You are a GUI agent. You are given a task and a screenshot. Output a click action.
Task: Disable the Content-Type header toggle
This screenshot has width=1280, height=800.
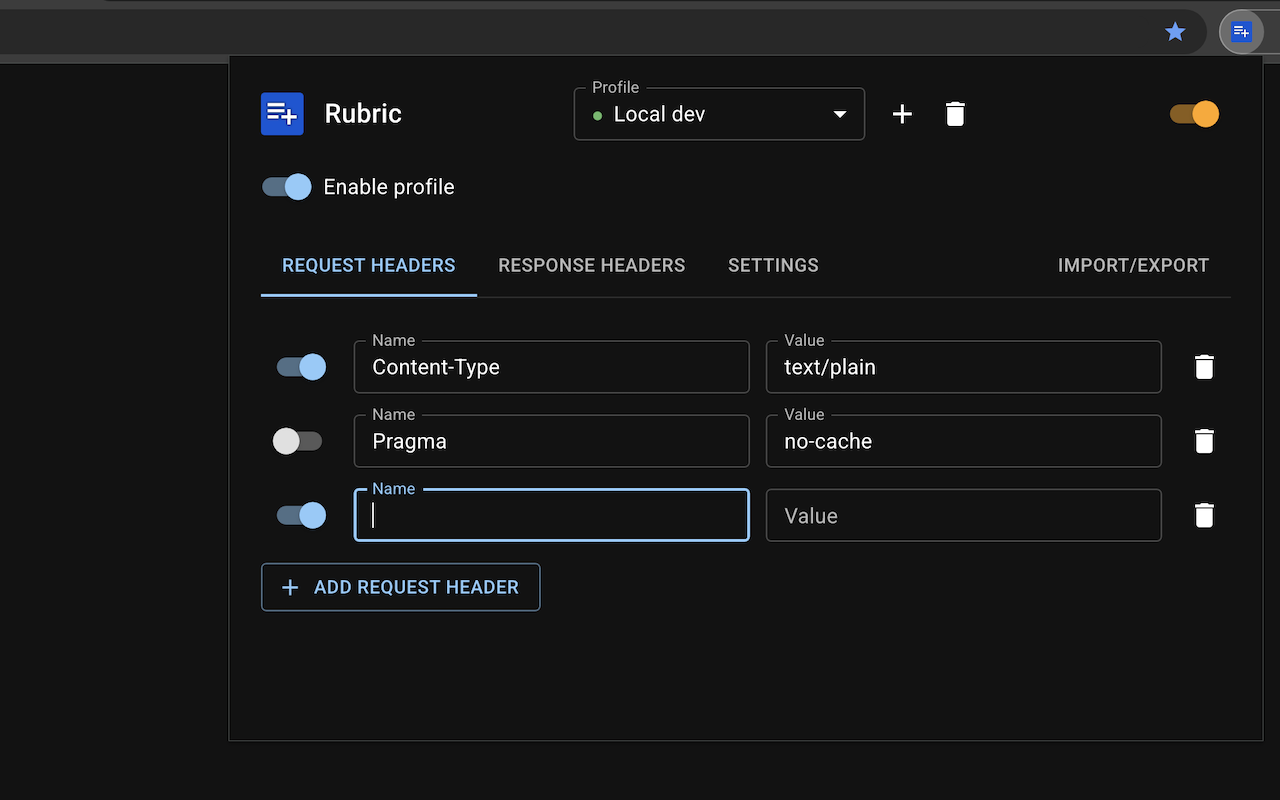(302, 367)
